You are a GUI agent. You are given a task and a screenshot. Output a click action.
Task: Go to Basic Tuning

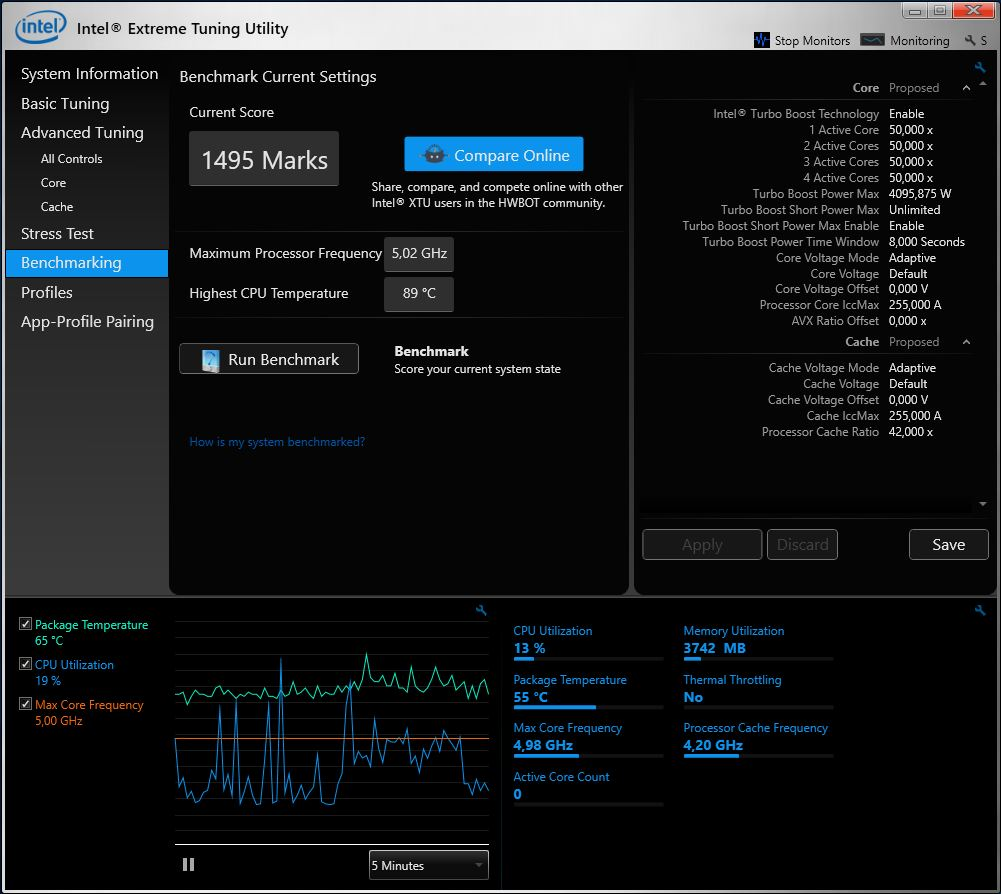pos(65,103)
